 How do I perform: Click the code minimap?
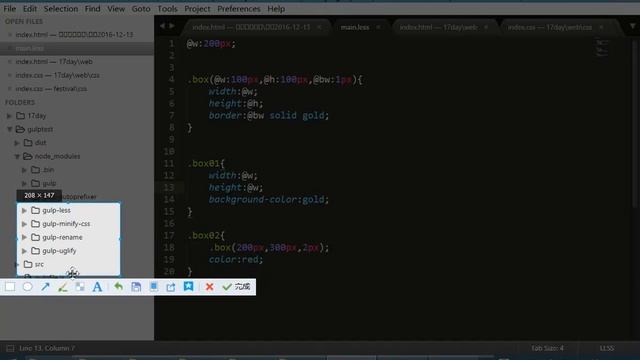point(602,48)
